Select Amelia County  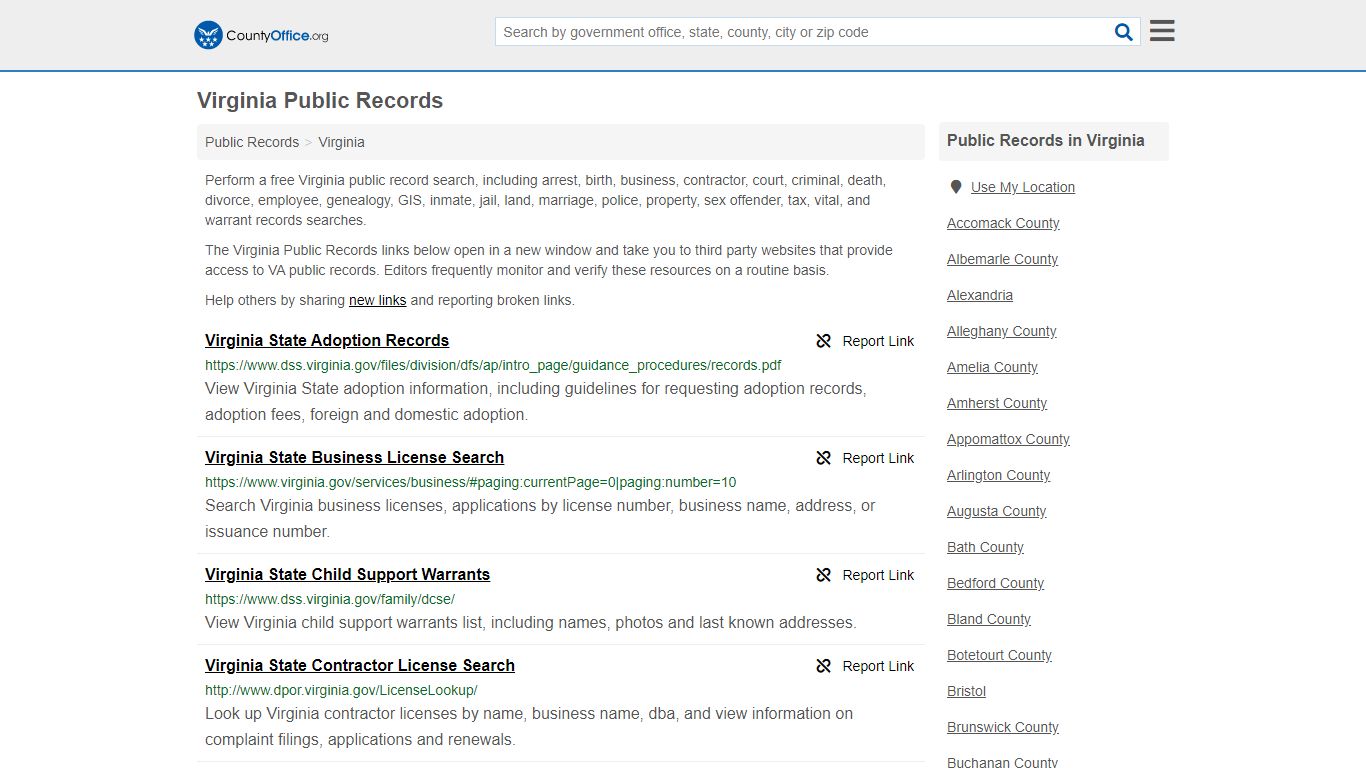[x=992, y=367]
